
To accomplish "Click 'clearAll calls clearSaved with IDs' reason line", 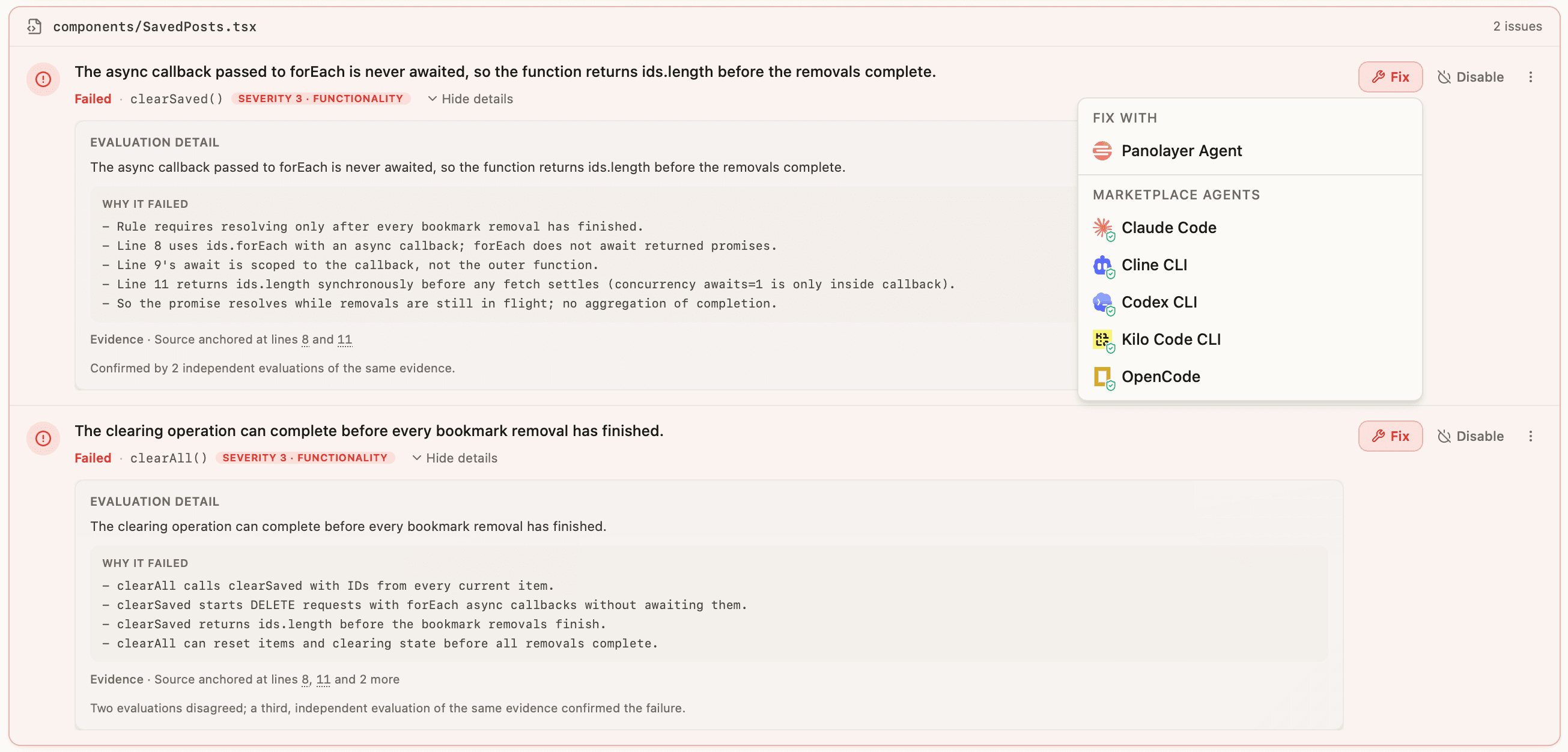I will click(328, 585).
